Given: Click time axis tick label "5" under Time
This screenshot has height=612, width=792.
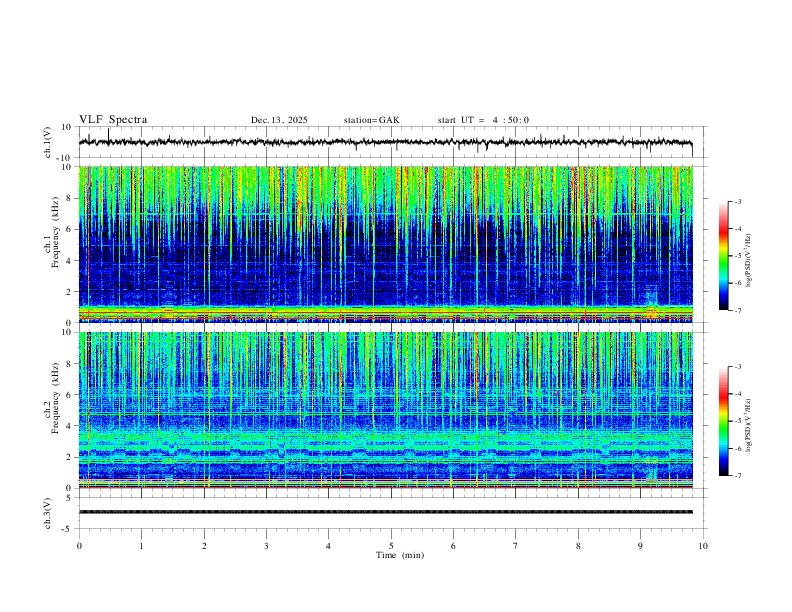Looking at the screenshot, I should tap(391, 546).
